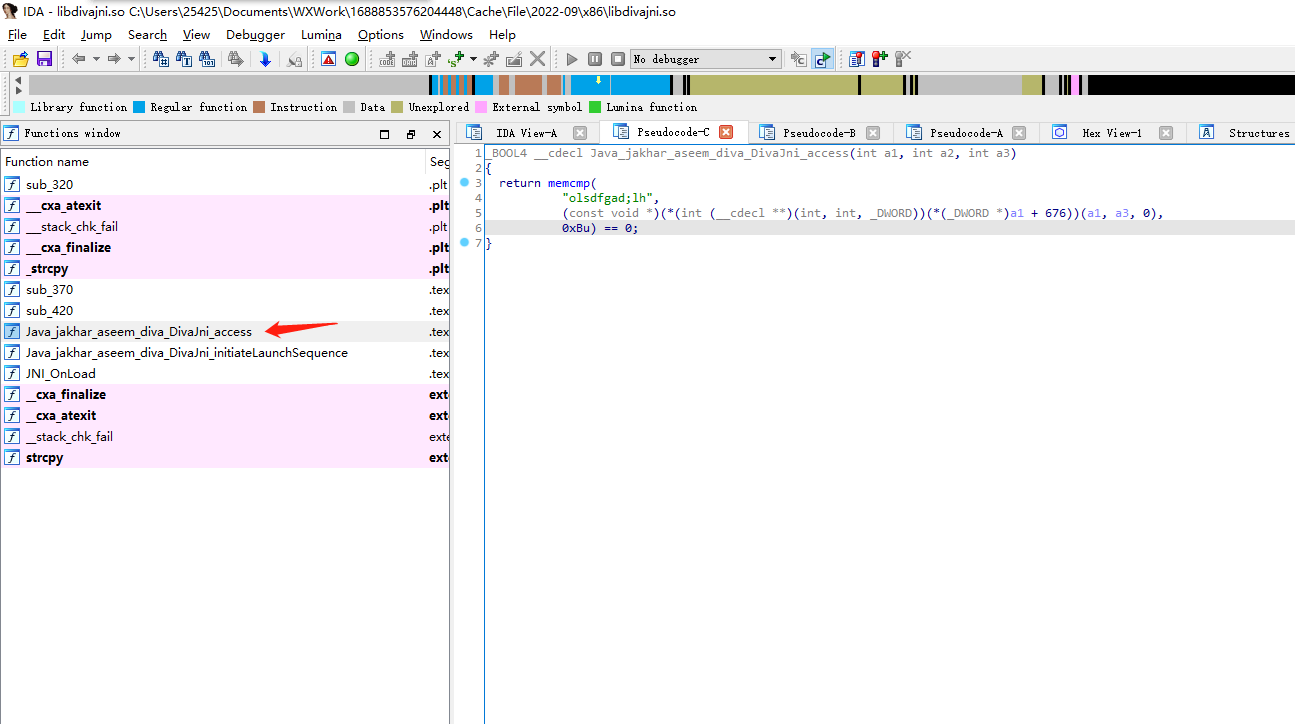Terminate the process with the stop button
Screen dimensions: 1295x724
click(x=618, y=59)
